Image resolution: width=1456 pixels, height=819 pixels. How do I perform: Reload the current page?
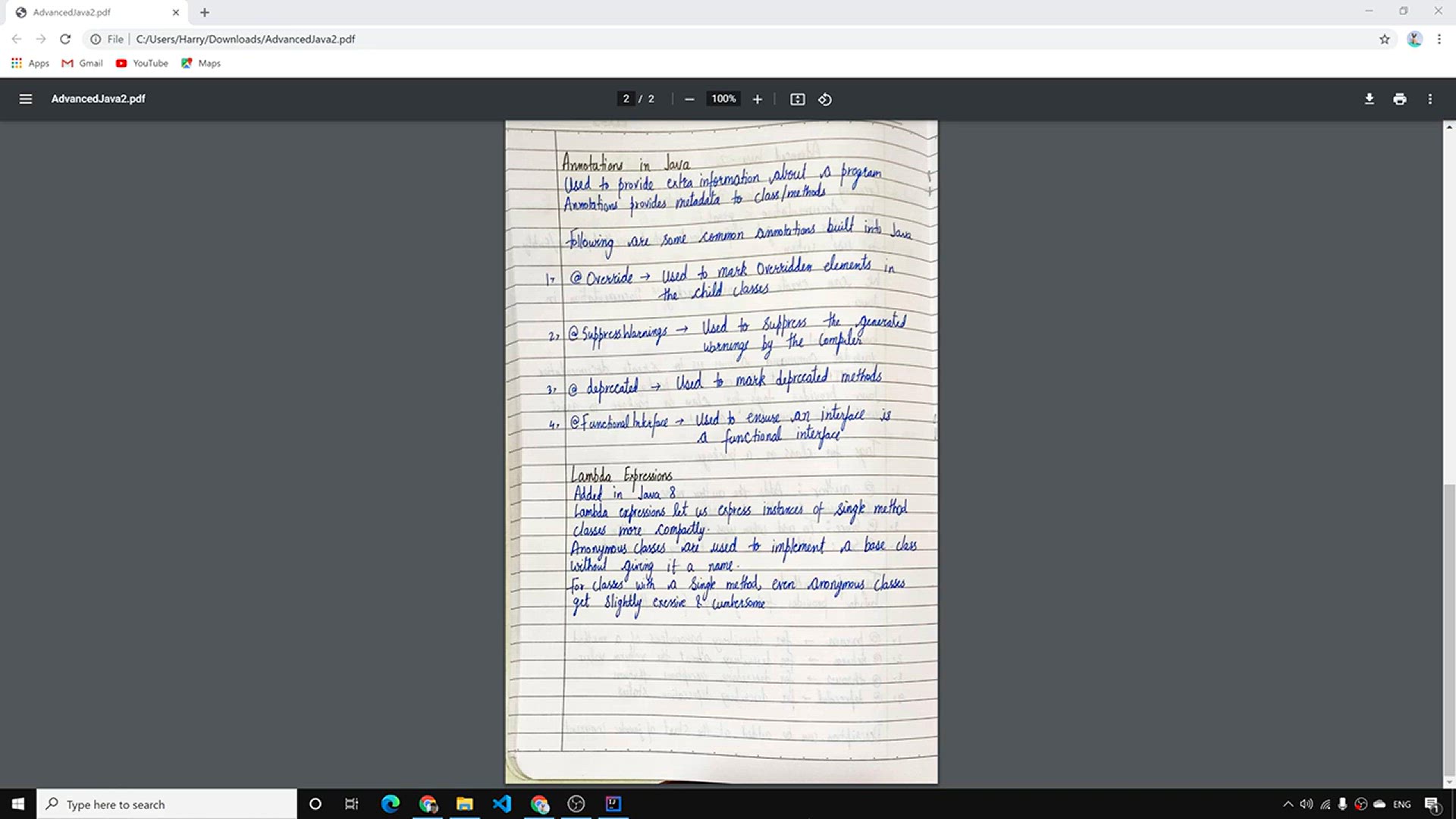65,39
